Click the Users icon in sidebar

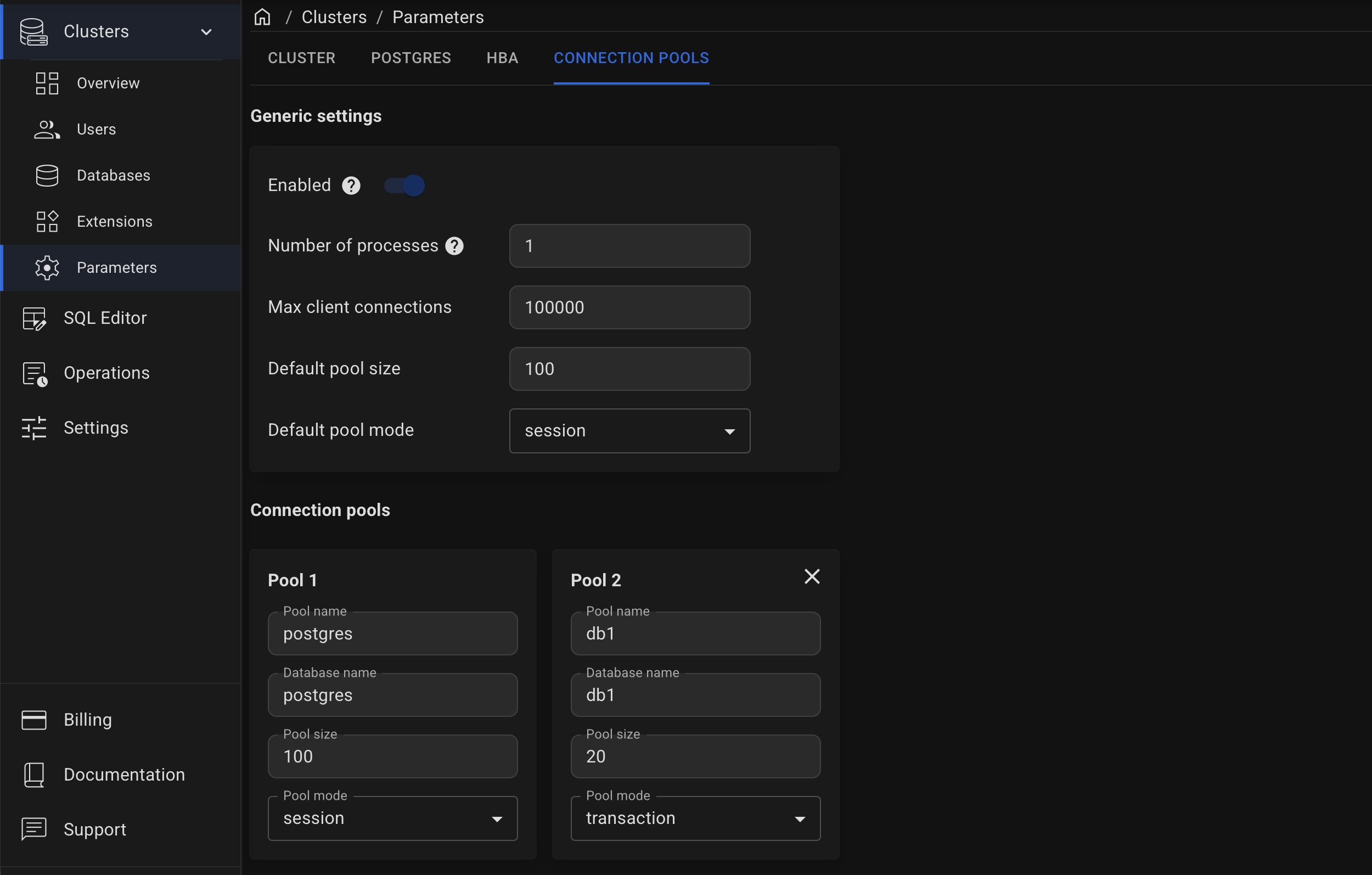pyautogui.click(x=47, y=130)
